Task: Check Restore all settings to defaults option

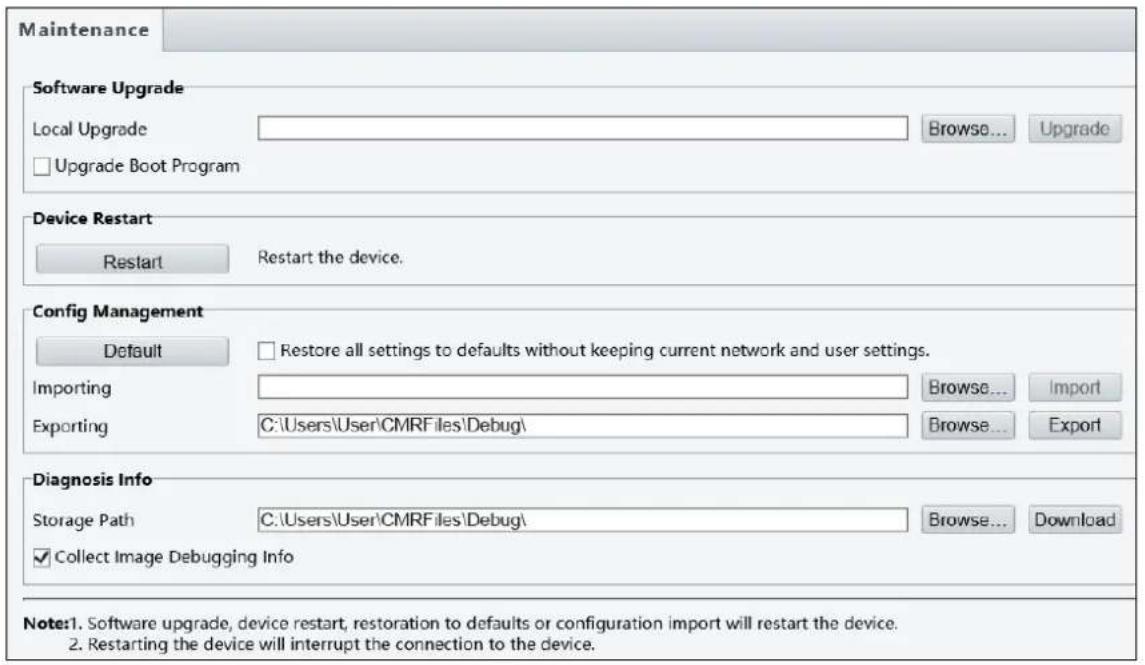Action: pos(267,351)
